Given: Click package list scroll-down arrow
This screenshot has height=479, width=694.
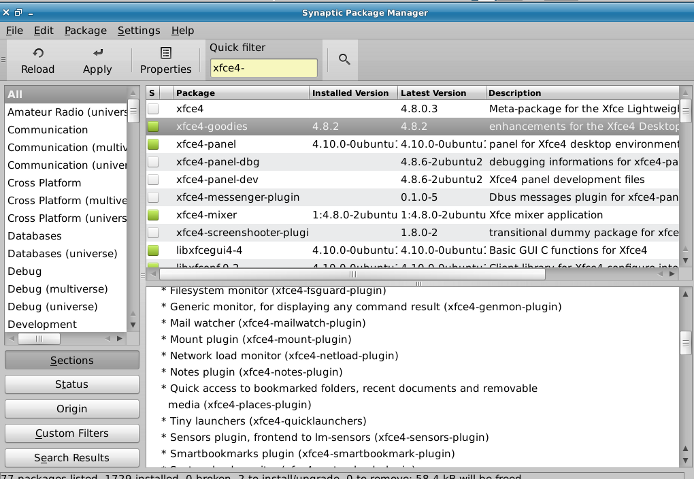Looking at the screenshot, I should 685,261.
